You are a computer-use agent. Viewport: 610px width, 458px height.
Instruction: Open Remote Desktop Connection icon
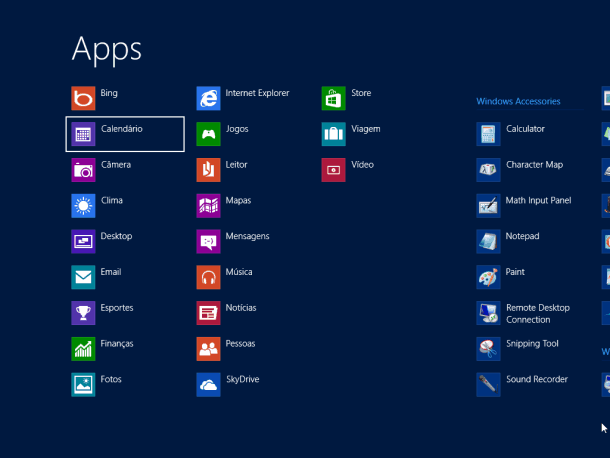pos(488,313)
